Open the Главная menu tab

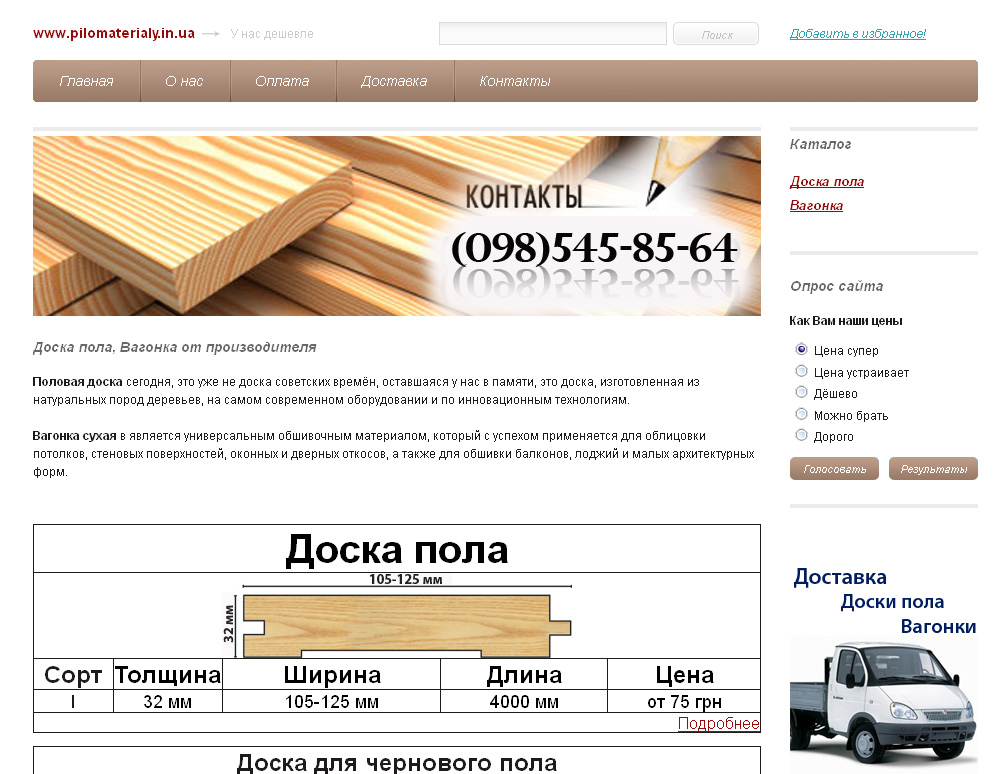pyautogui.click(x=86, y=81)
